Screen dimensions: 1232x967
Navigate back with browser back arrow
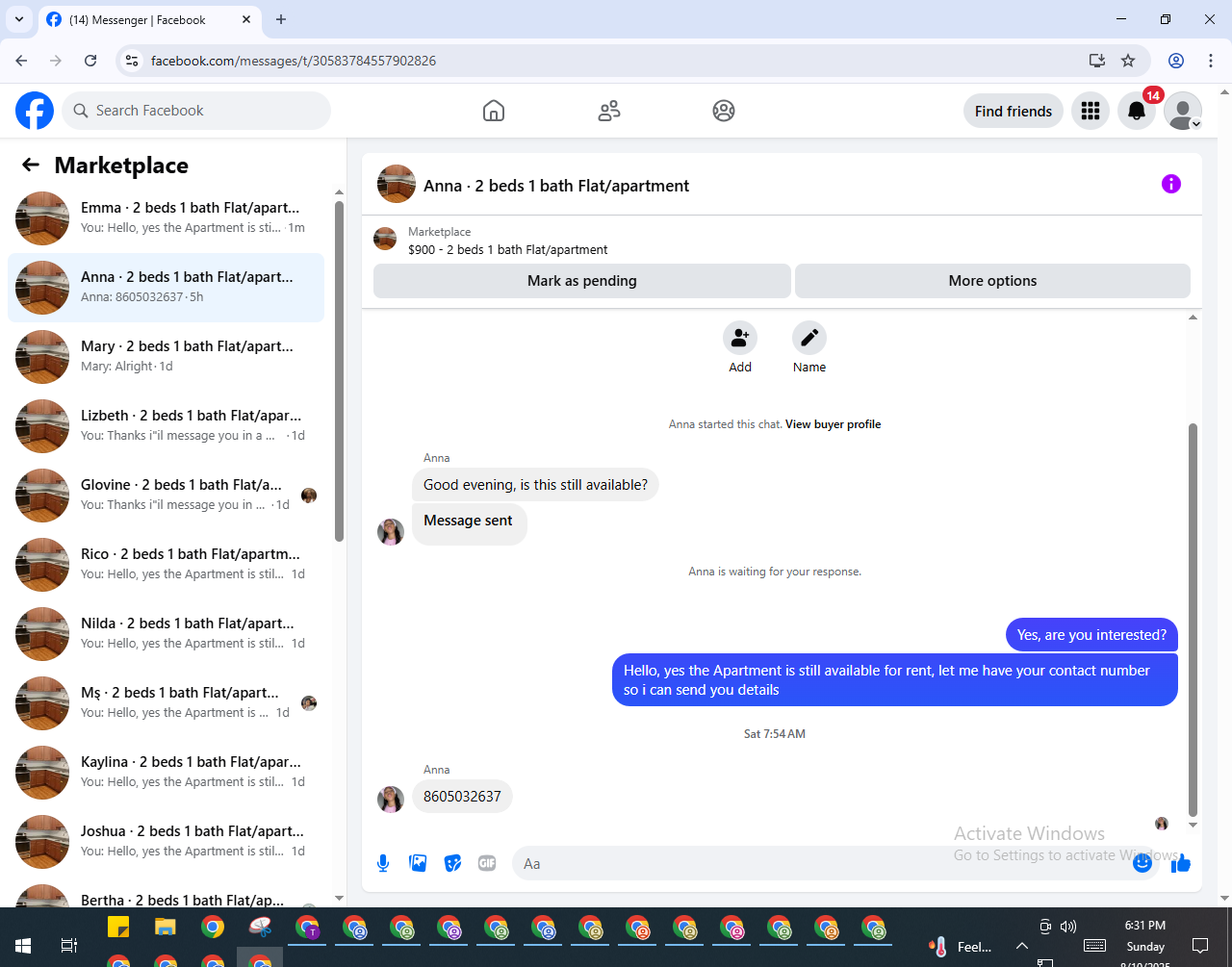coord(21,61)
